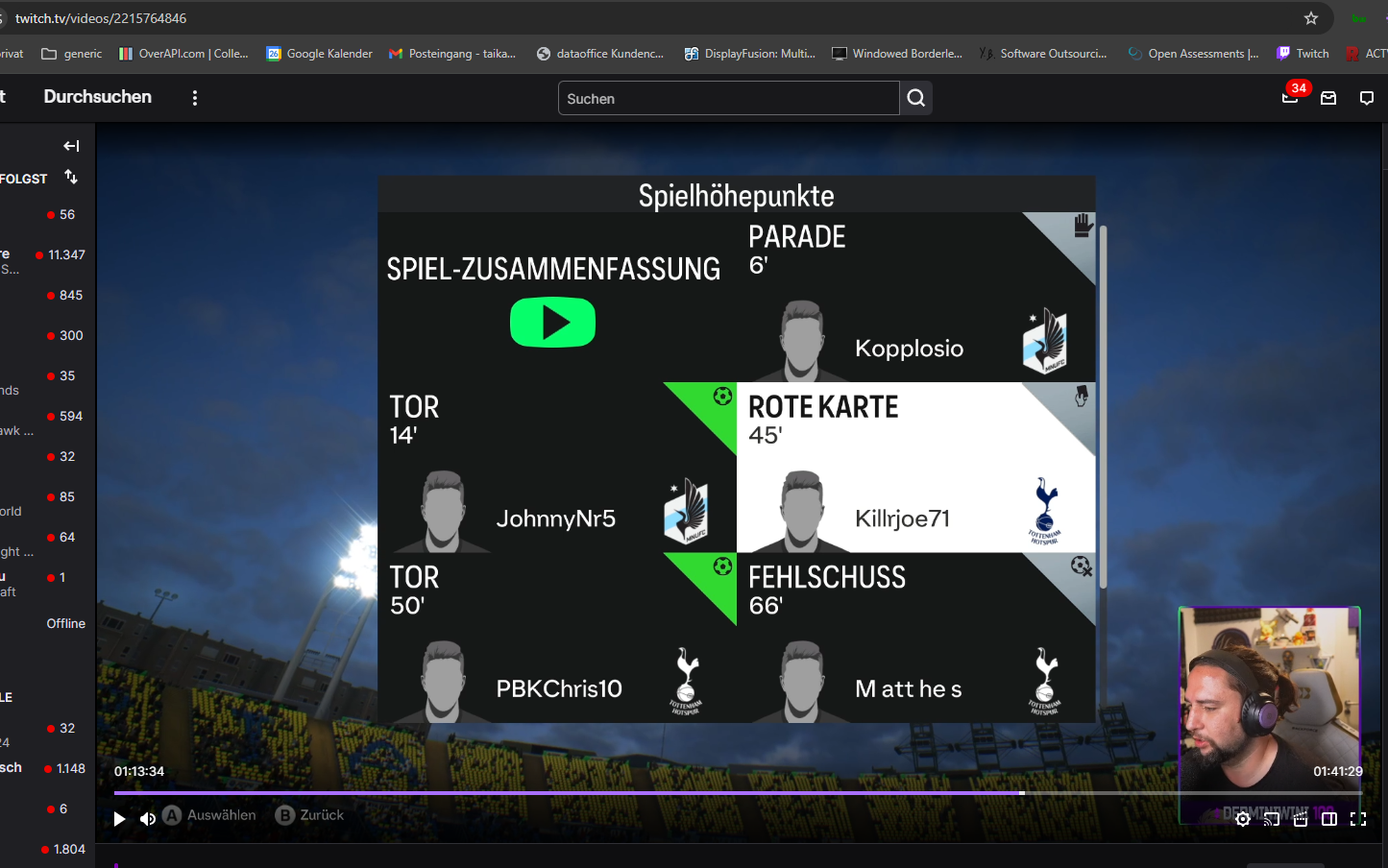The height and width of the screenshot is (868, 1388).
Task: Open followed channel with 594 viewers
Action: [x=47, y=421]
